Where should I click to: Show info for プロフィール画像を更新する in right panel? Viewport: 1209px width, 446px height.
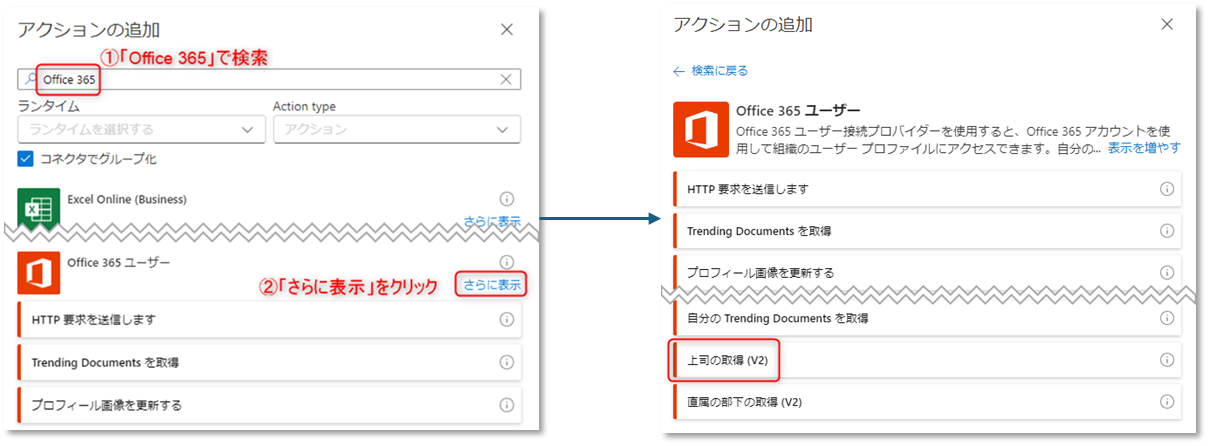[1166, 272]
